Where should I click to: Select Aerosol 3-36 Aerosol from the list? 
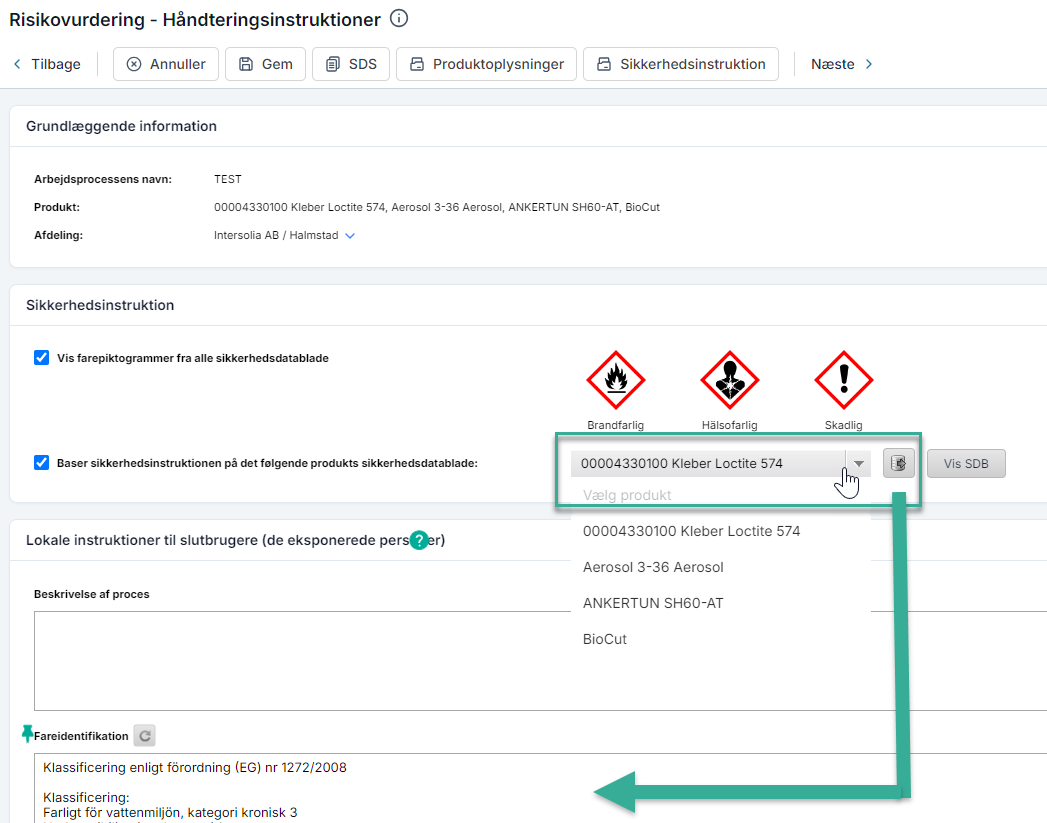point(721,567)
